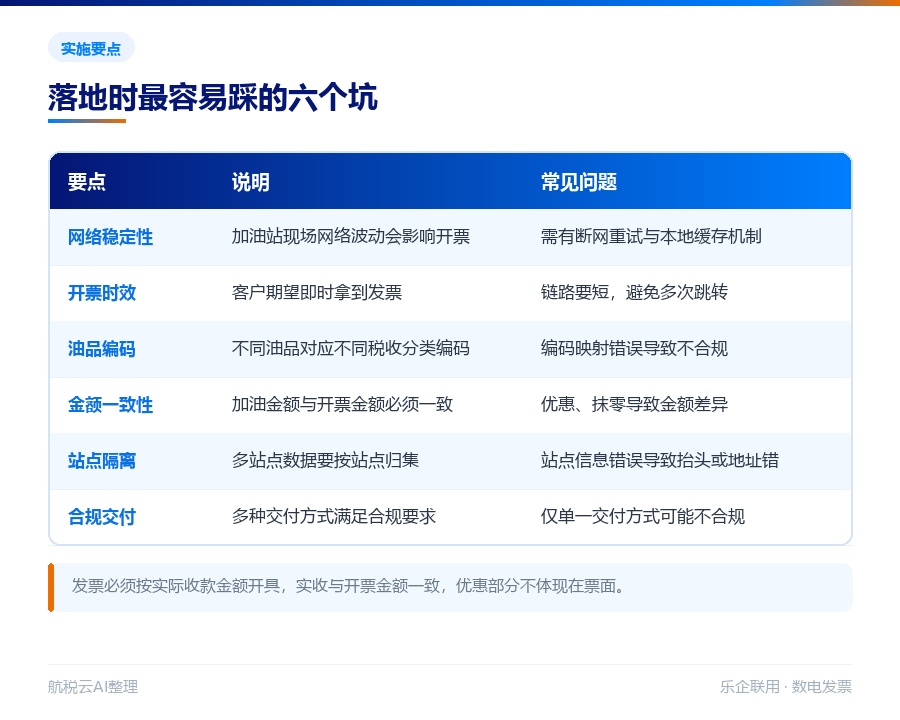Click cell 多站点数据要按站点归集
Screen dimensions: 900x720
(x=325, y=460)
